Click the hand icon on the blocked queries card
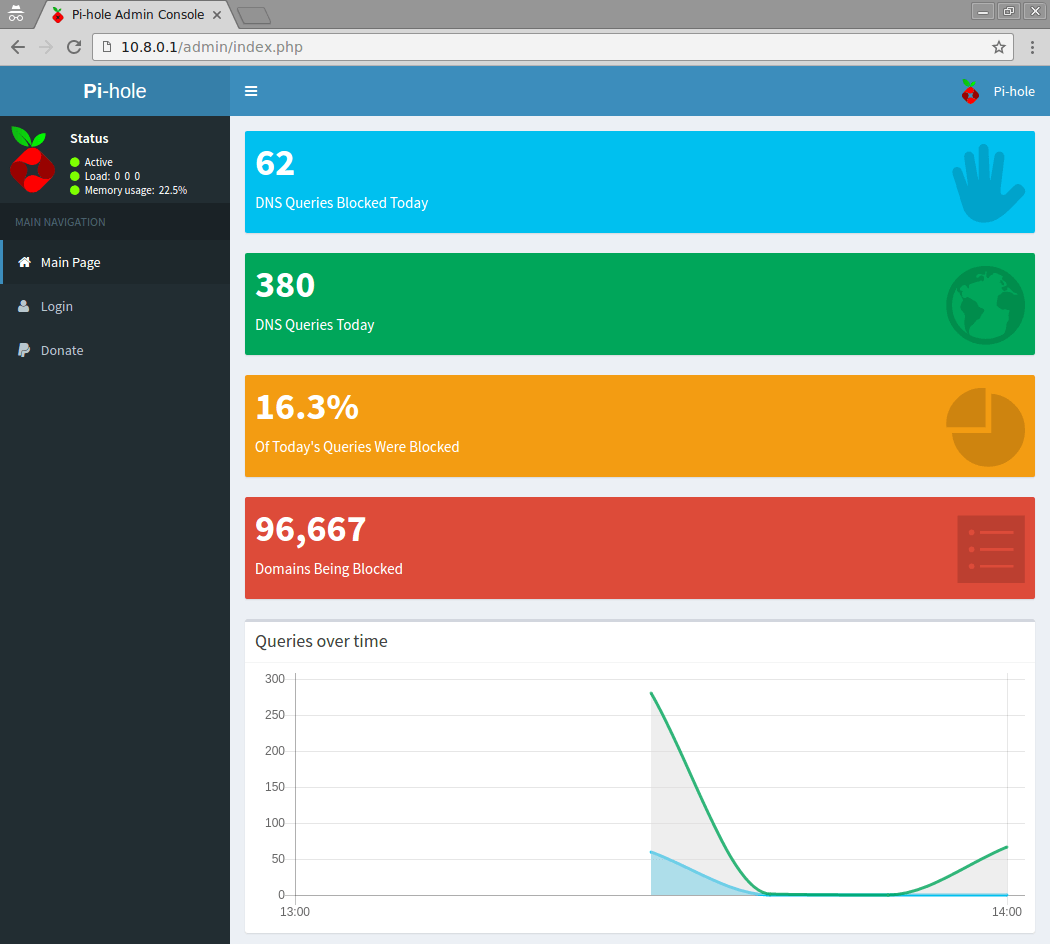 tap(987, 183)
